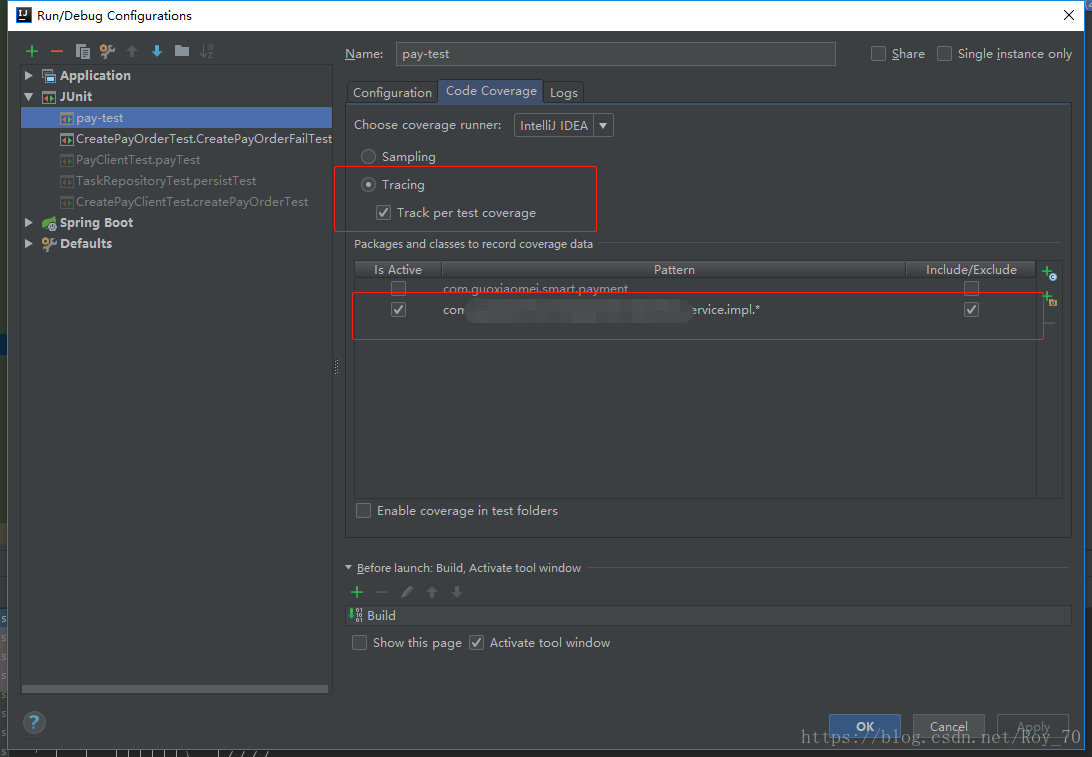Click the JUnit icon beside pay-test
1092x757 pixels.
click(x=67, y=118)
